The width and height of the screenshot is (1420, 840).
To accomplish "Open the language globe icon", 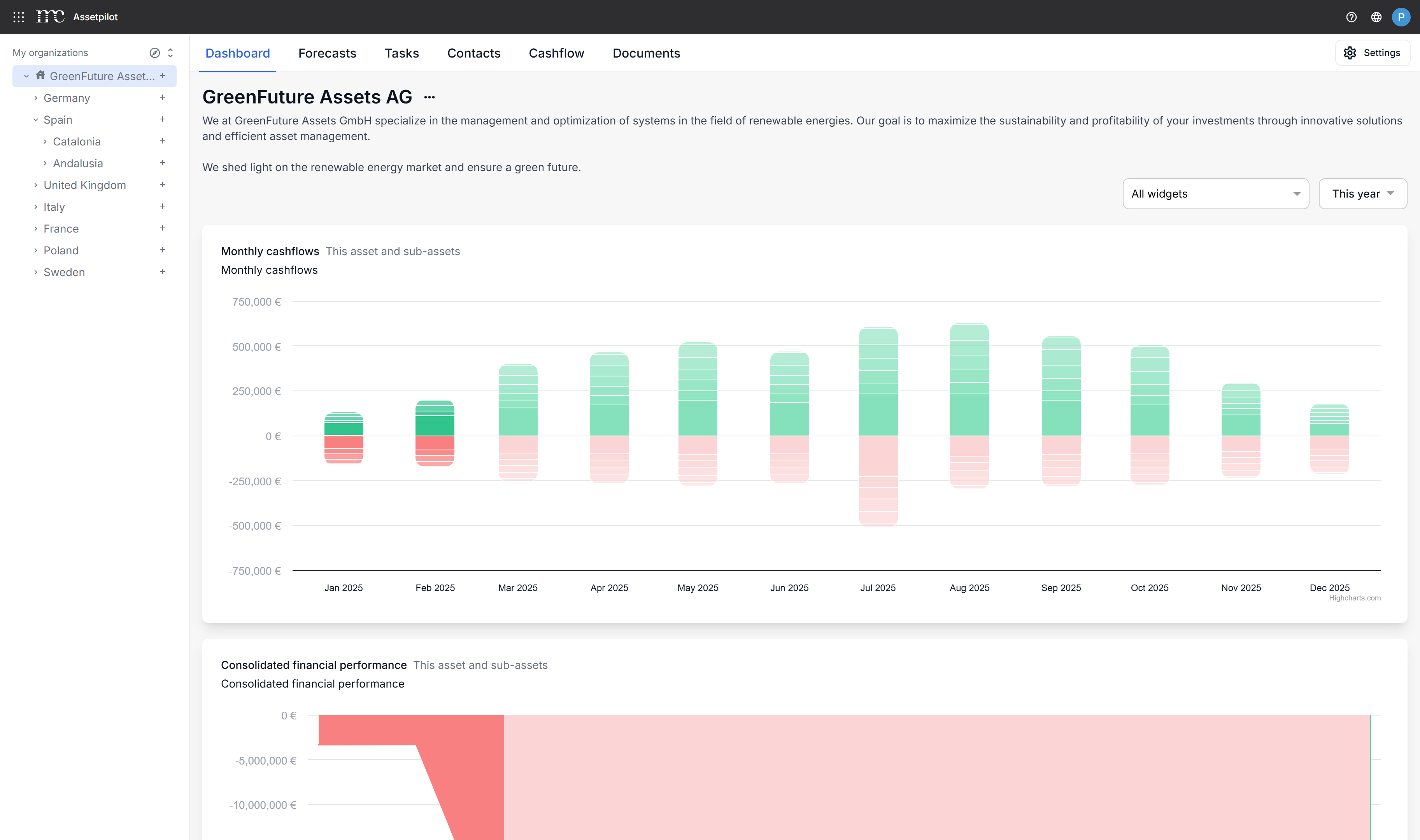I will (1376, 17).
